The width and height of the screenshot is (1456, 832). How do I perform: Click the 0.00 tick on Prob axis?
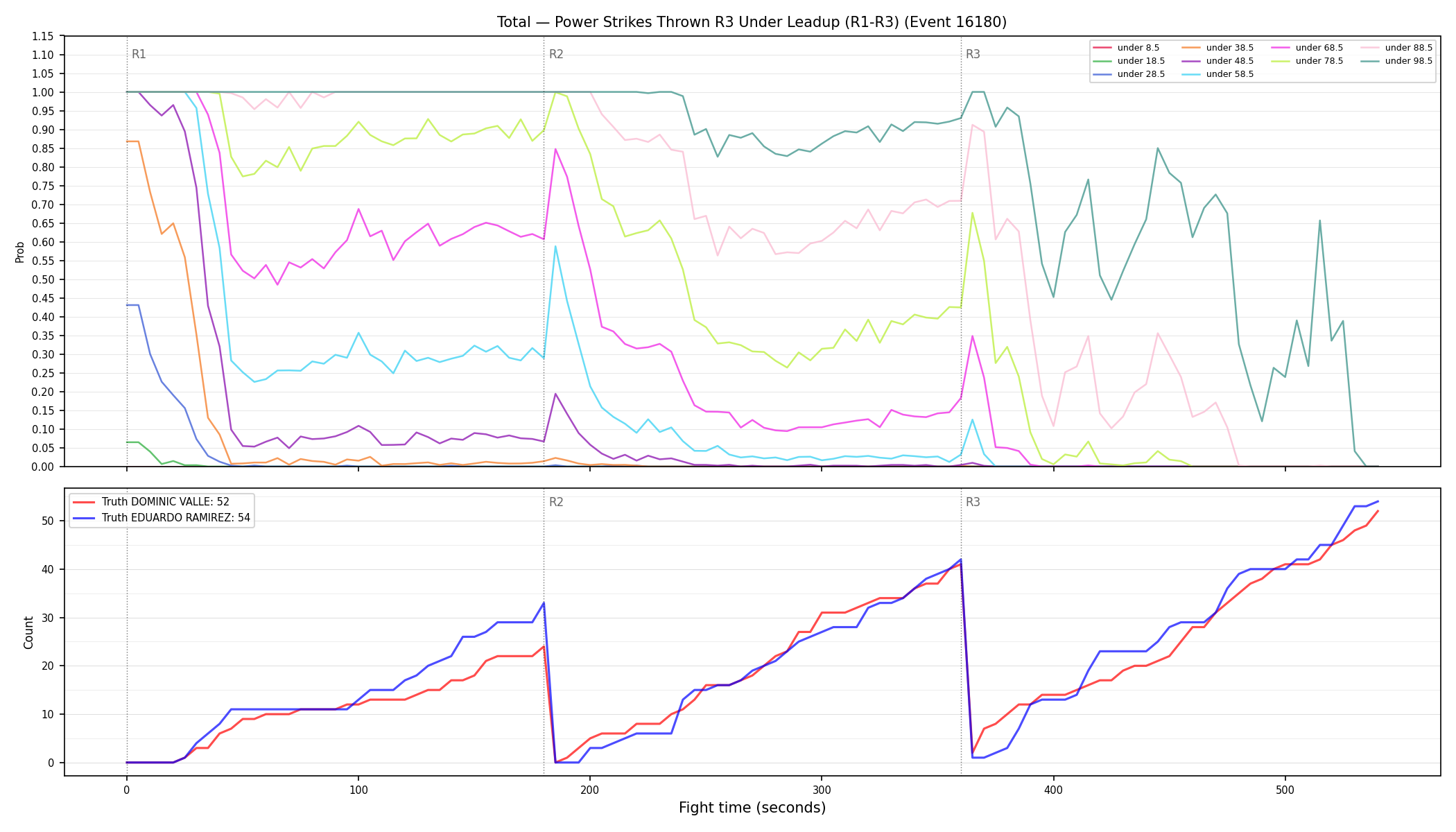(43, 467)
